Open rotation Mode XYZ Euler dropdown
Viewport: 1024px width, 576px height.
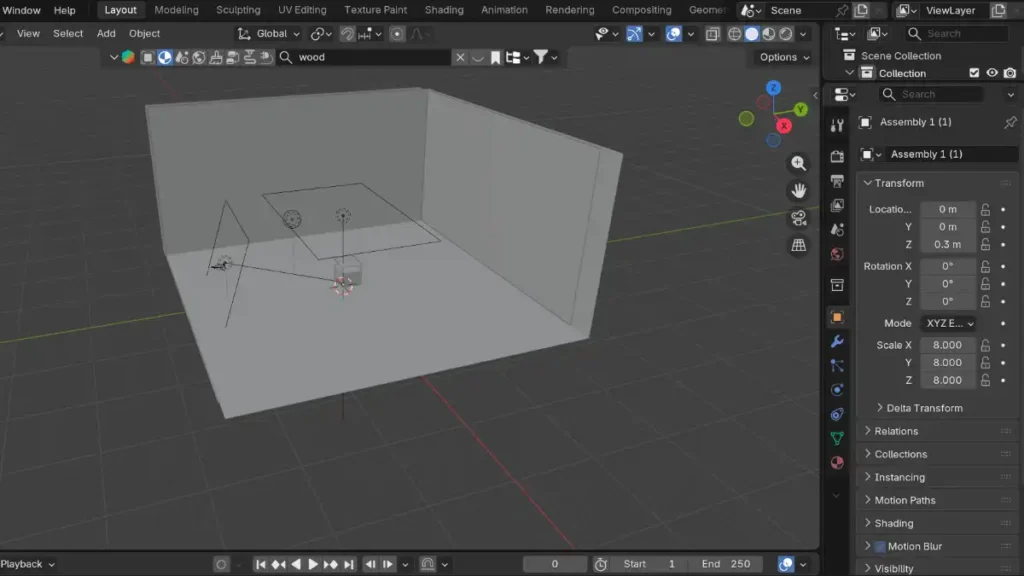coord(949,323)
